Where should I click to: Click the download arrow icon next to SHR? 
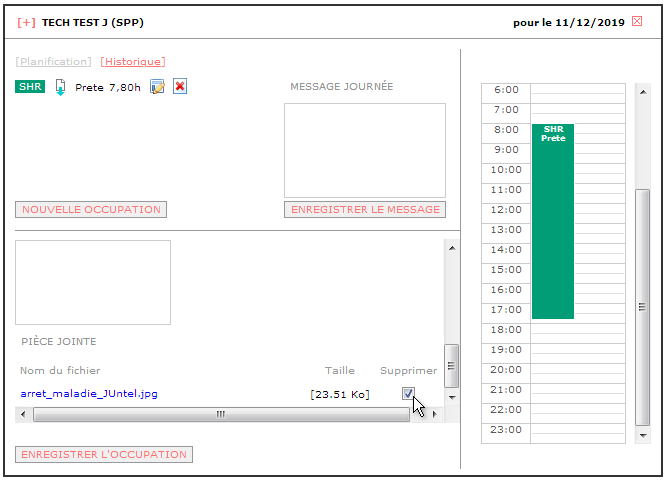coord(60,87)
